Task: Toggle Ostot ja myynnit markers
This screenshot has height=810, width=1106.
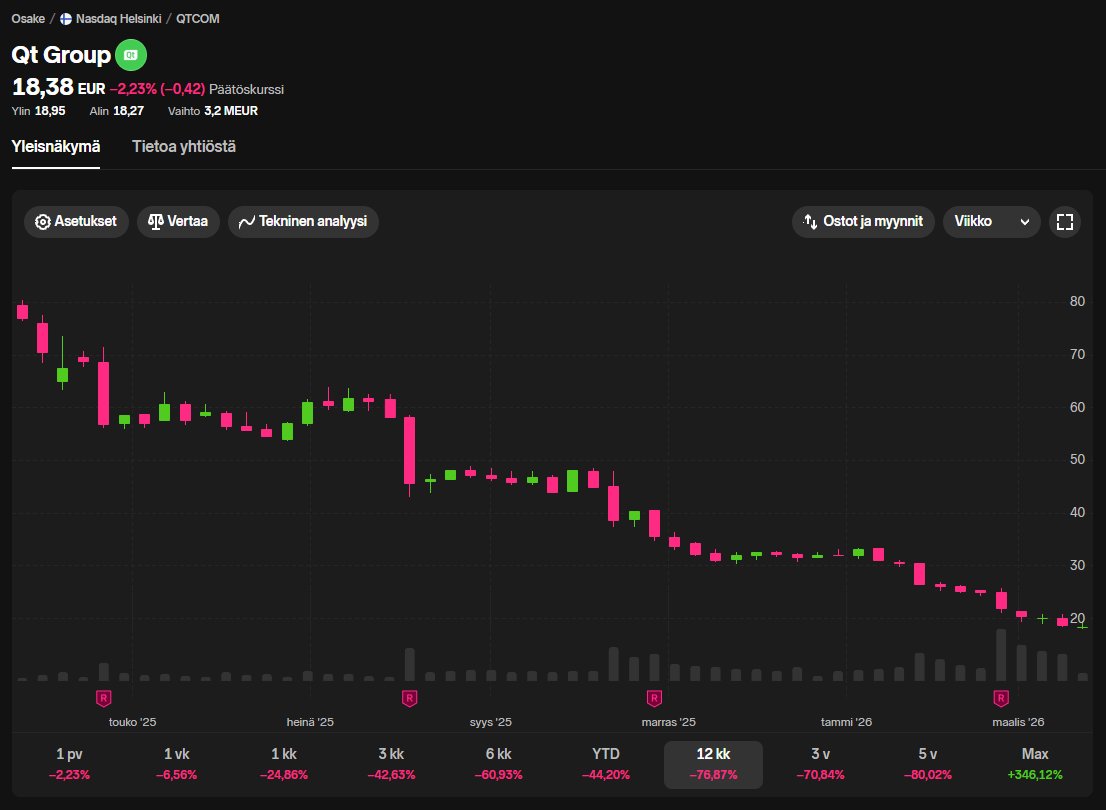Action: point(863,222)
